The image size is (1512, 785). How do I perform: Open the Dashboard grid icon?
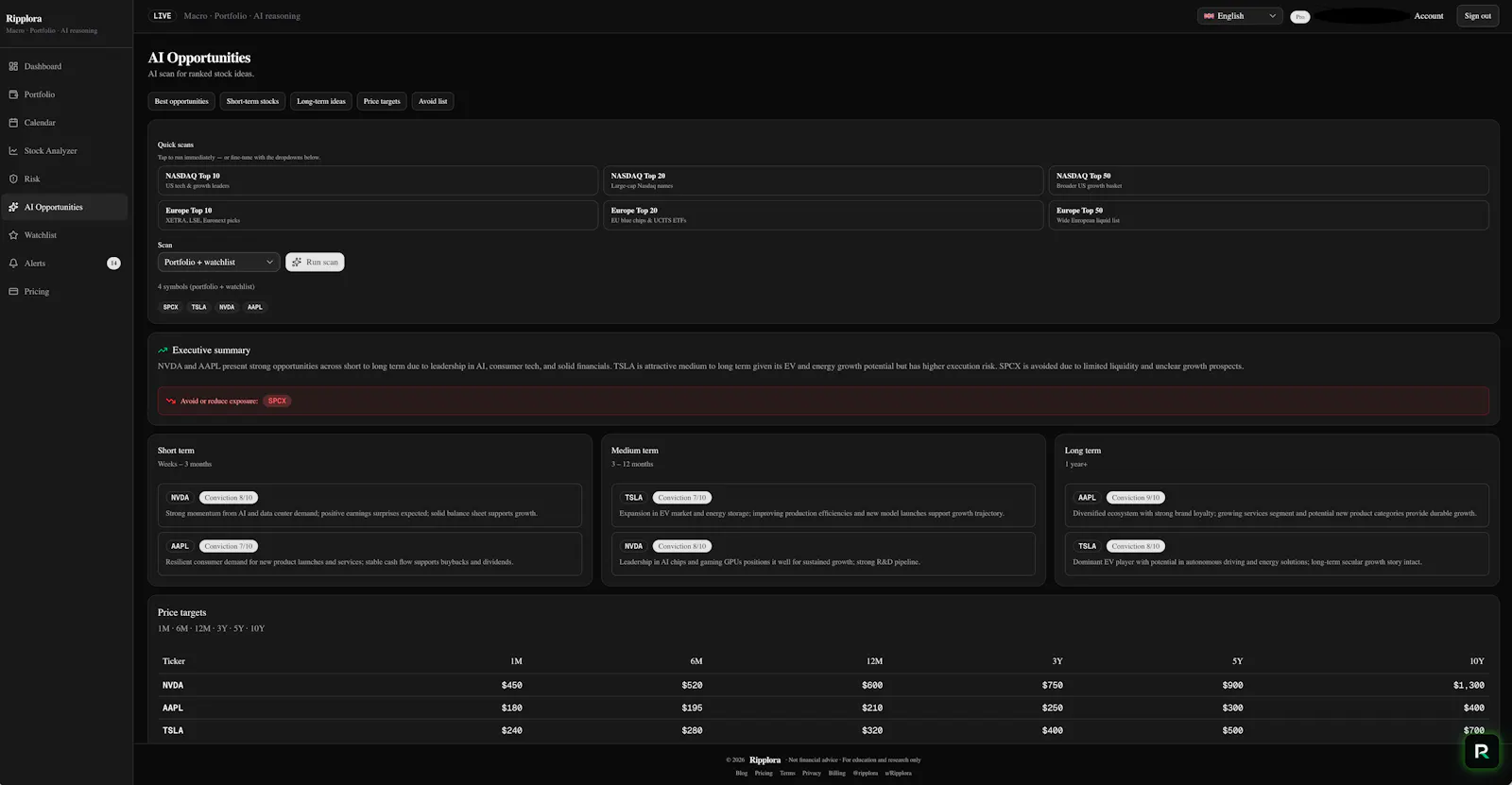pyautogui.click(x=13, y=66)
